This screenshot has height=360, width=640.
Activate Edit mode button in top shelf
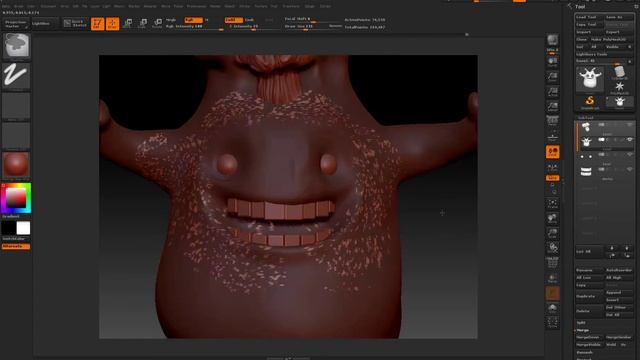pyautogui.click(x=98, y=24)
